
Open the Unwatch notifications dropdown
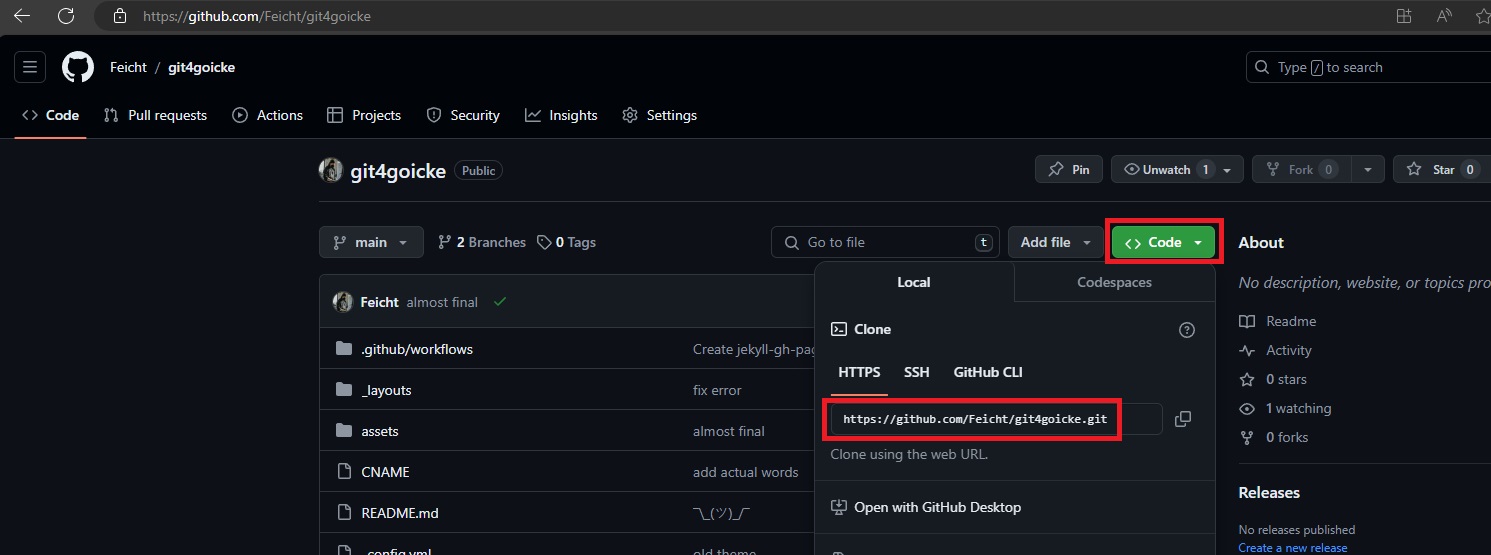pos(1178,170)
